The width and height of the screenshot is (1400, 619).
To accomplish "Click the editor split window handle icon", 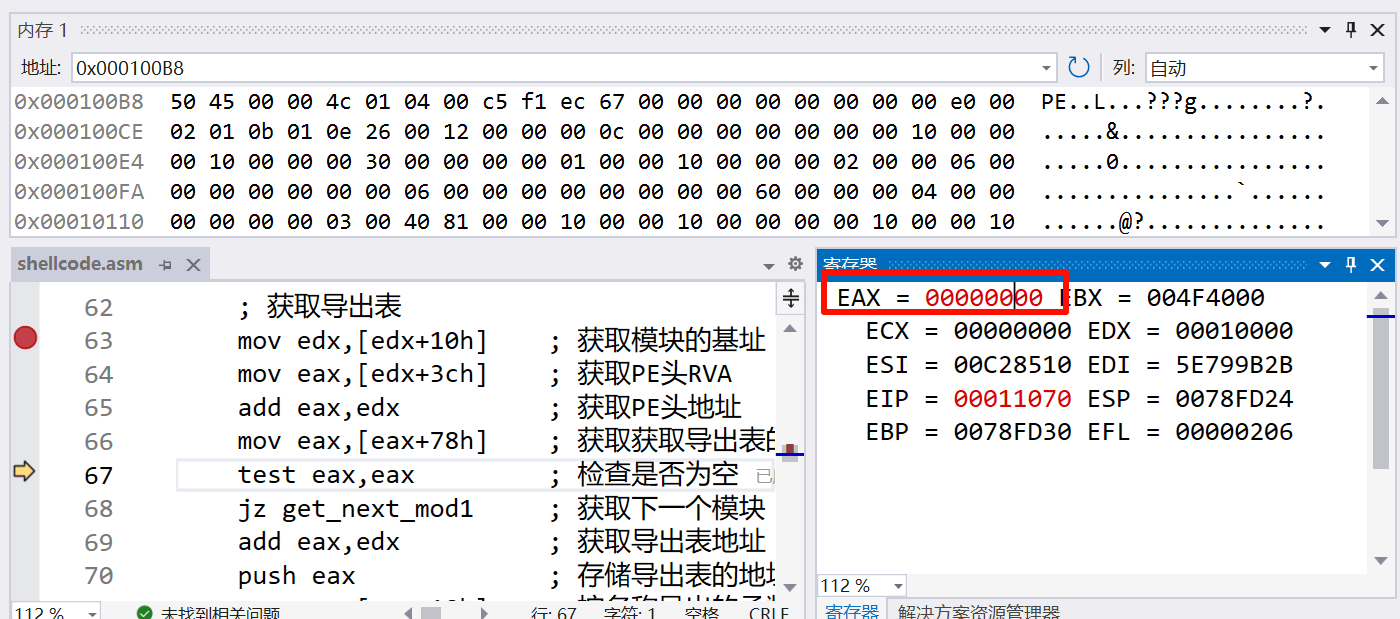I will pos(790,298).
